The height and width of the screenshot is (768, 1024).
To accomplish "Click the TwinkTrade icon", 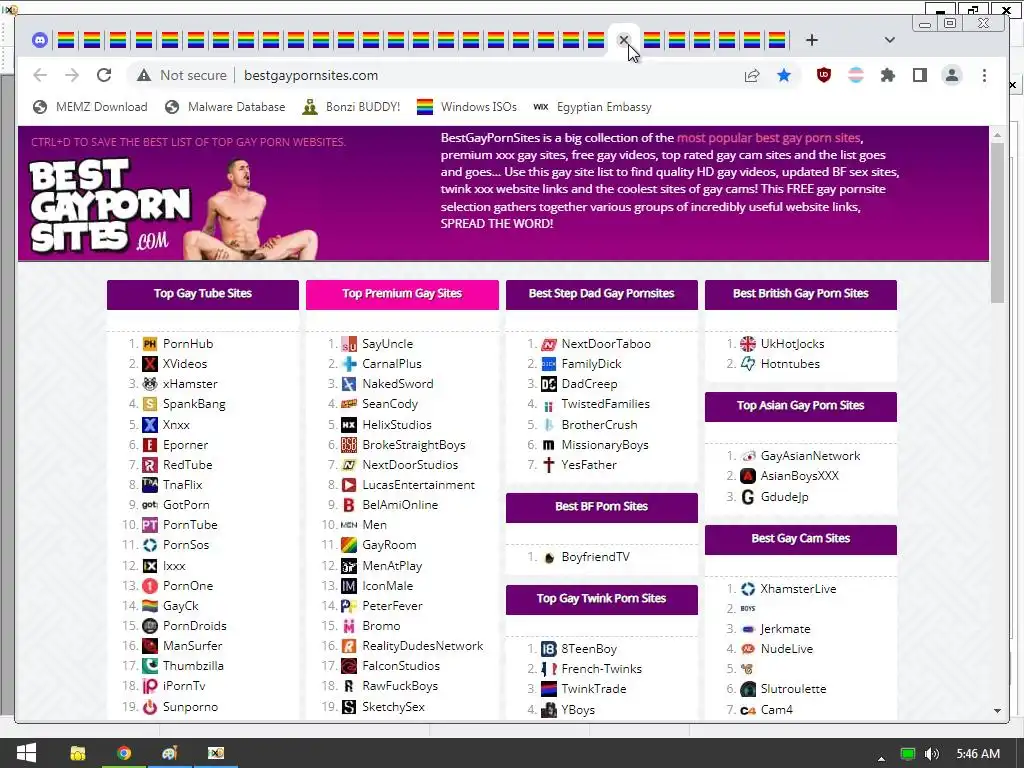I will click(549, 689).
